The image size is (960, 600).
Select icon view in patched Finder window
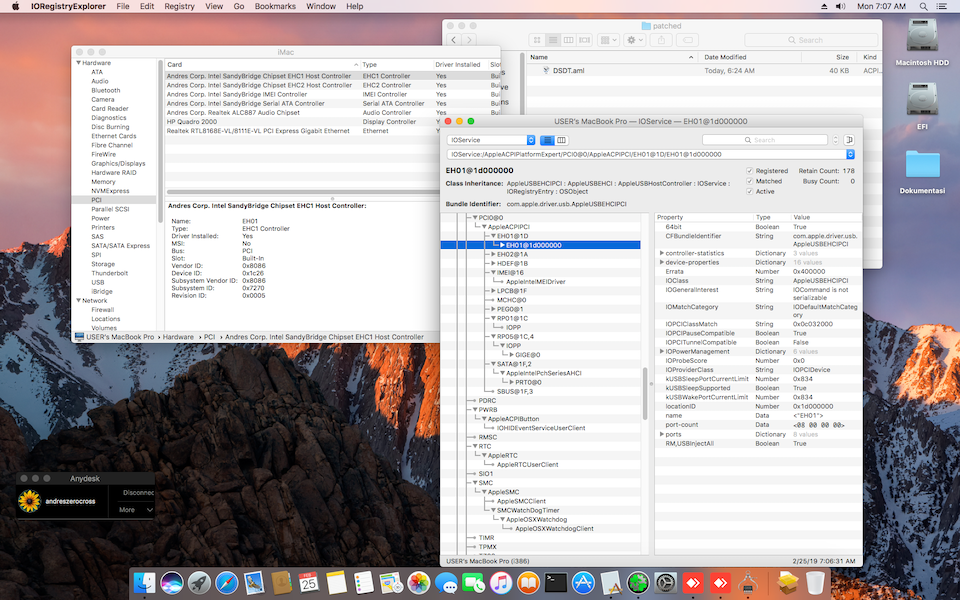[537, 40]
